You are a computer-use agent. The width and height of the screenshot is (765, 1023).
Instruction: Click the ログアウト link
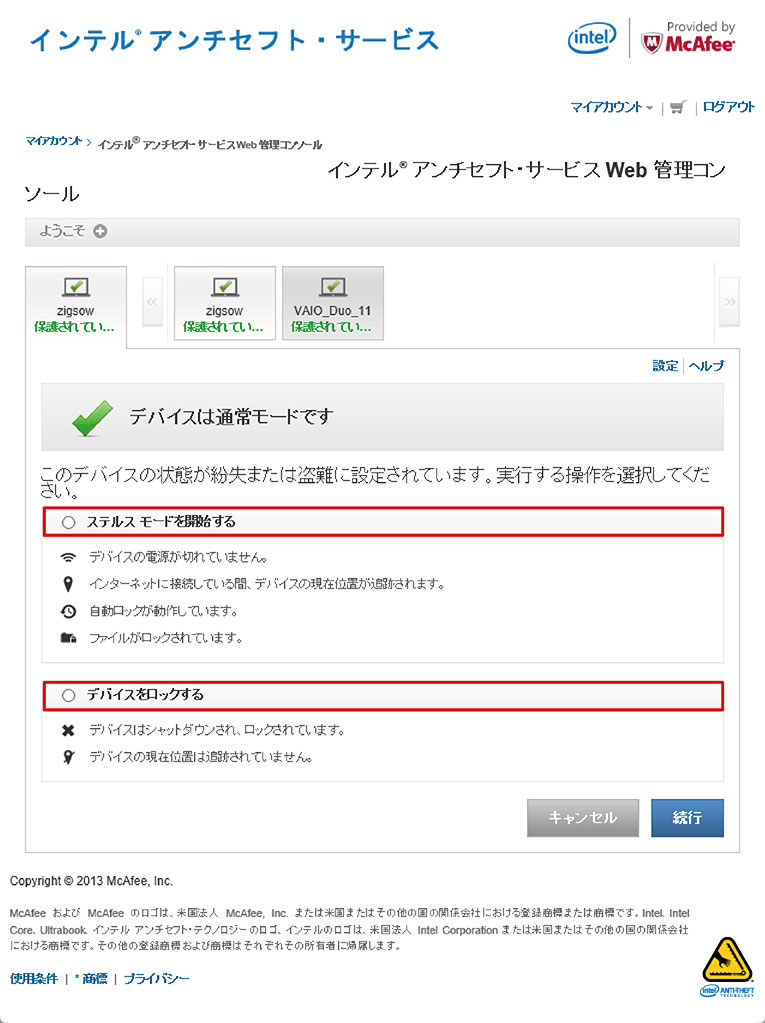[x=728, y=107]
